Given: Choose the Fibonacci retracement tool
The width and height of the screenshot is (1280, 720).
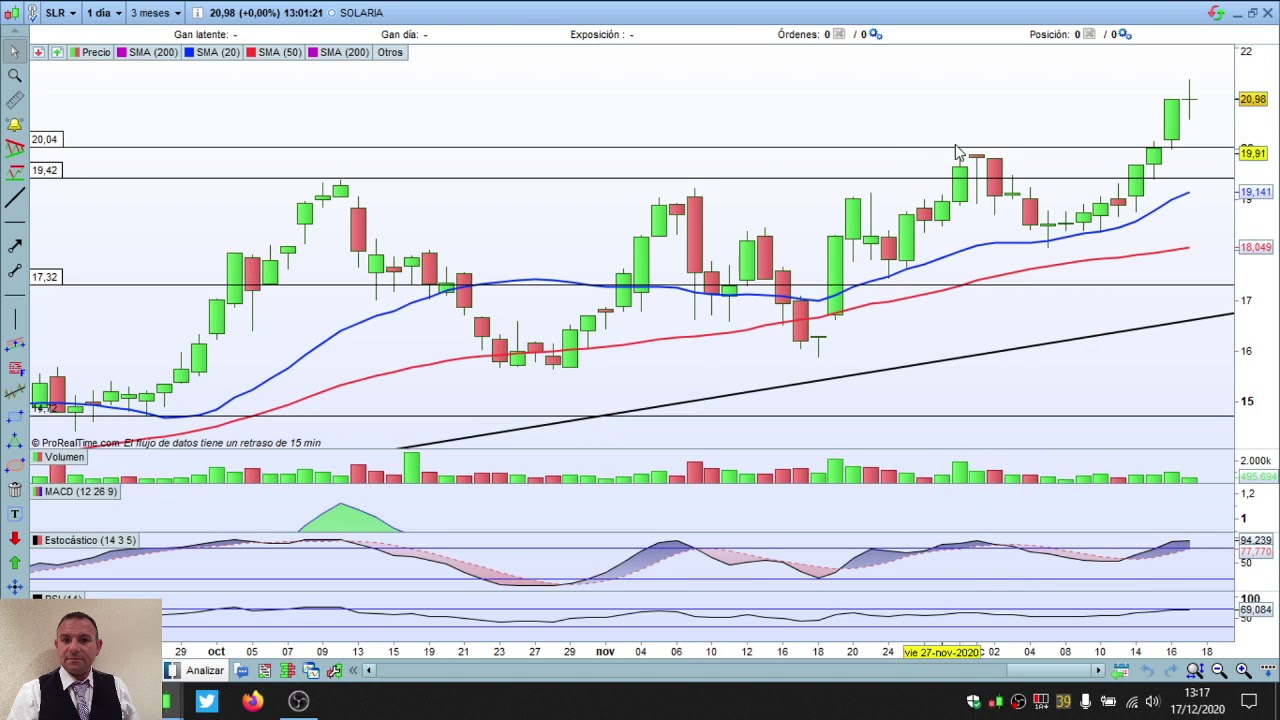Looking at the screenshot, I should pos(14,368).
